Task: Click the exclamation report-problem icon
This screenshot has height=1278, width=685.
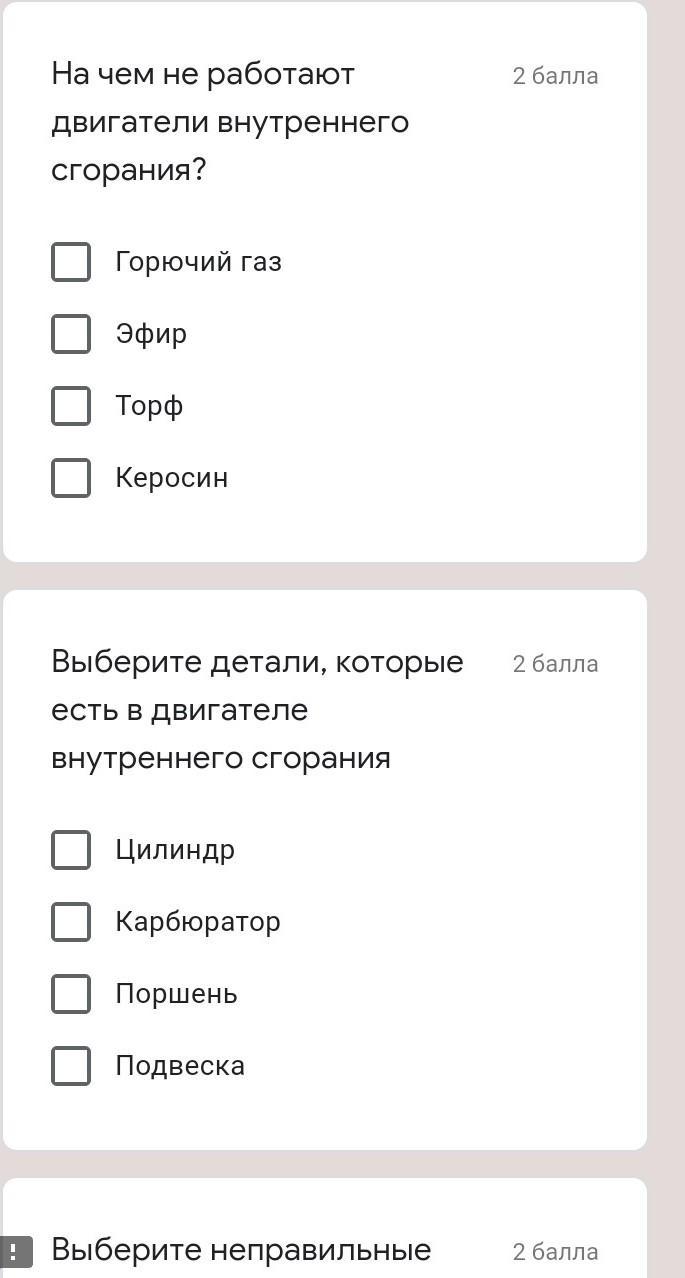Action: coord(14,1251)
